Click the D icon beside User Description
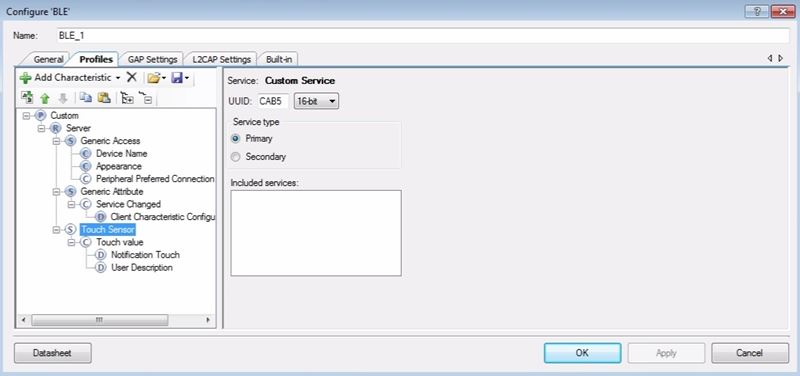 (102, 267)
